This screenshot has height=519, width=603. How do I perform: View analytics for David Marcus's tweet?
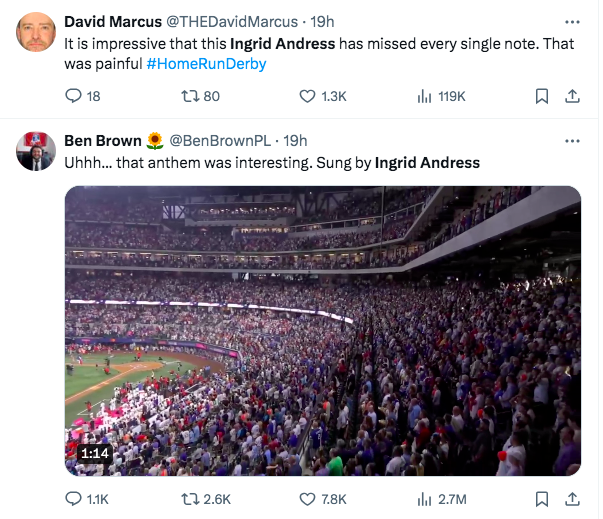[423, 96]
